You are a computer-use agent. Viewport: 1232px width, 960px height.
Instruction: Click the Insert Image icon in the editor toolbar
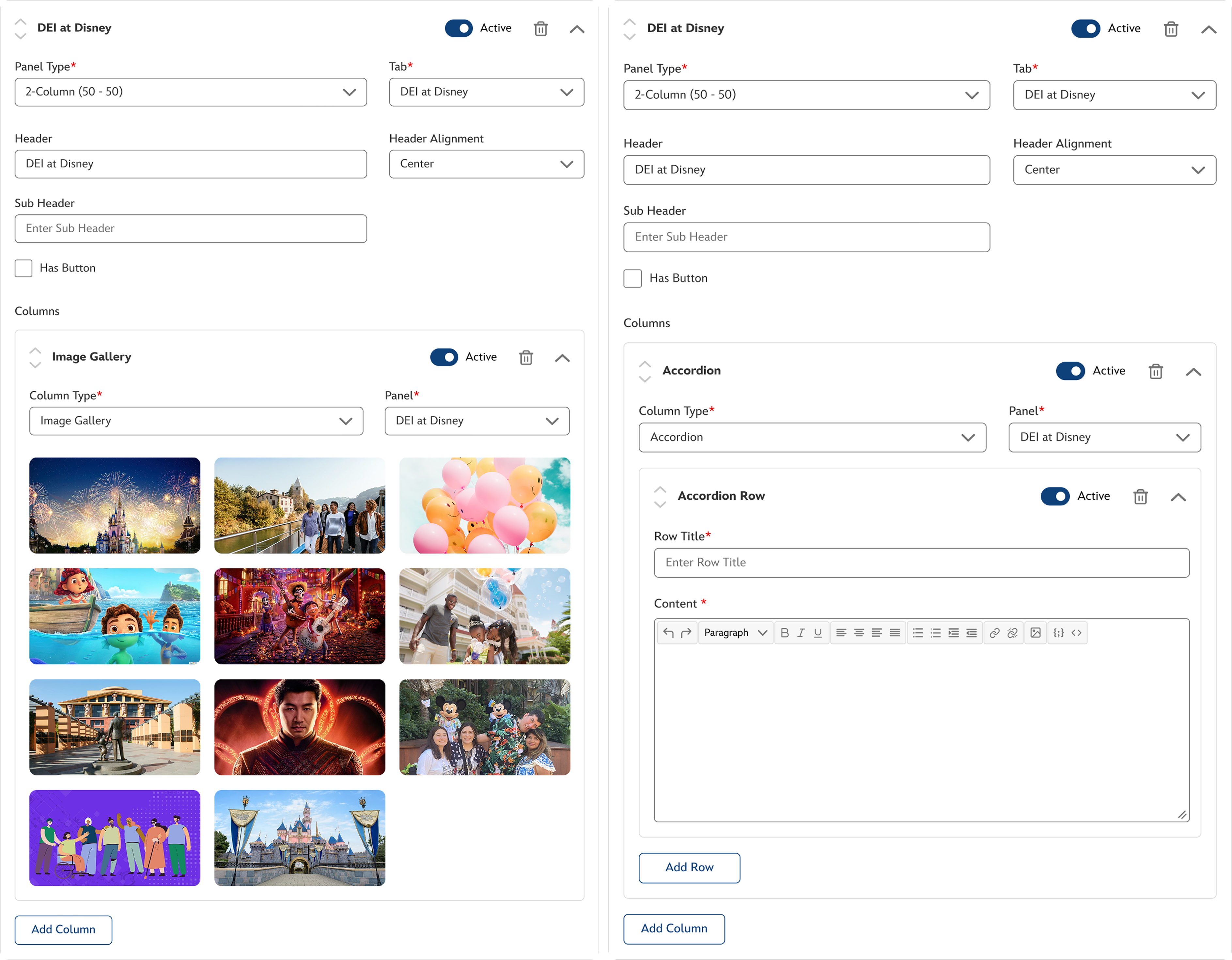(1036, 633)
